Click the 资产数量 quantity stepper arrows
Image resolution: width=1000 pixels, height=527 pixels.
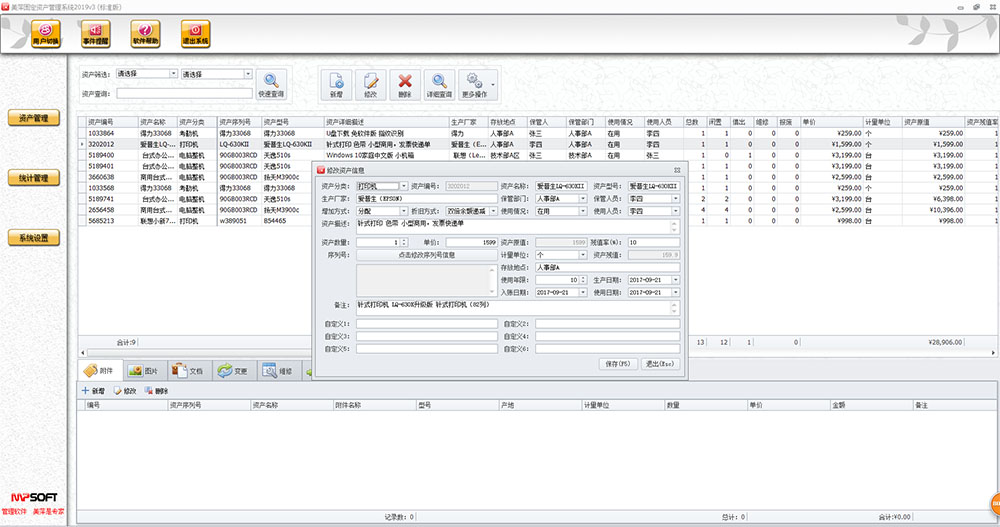tap(404, 242)
